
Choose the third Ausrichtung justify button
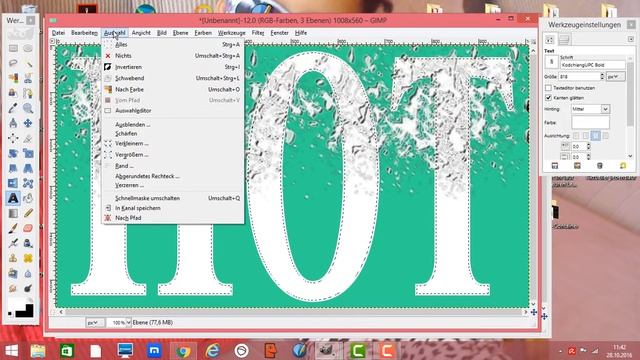(x=596, y=136)
